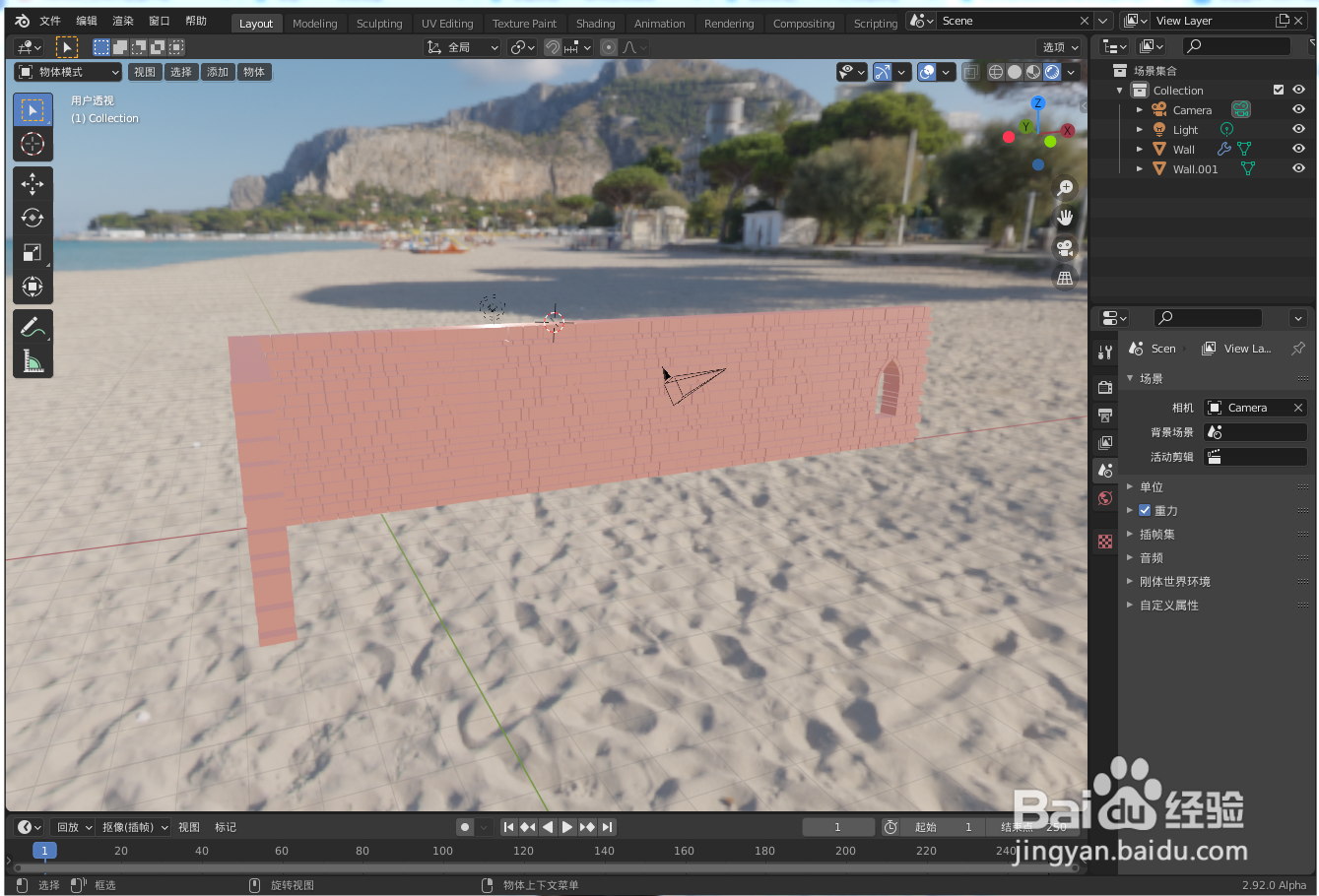Viewport: 1319px width, 896px height.
Task: Expand the Camera item in the outliner tree
Action: click(1140, 109)
